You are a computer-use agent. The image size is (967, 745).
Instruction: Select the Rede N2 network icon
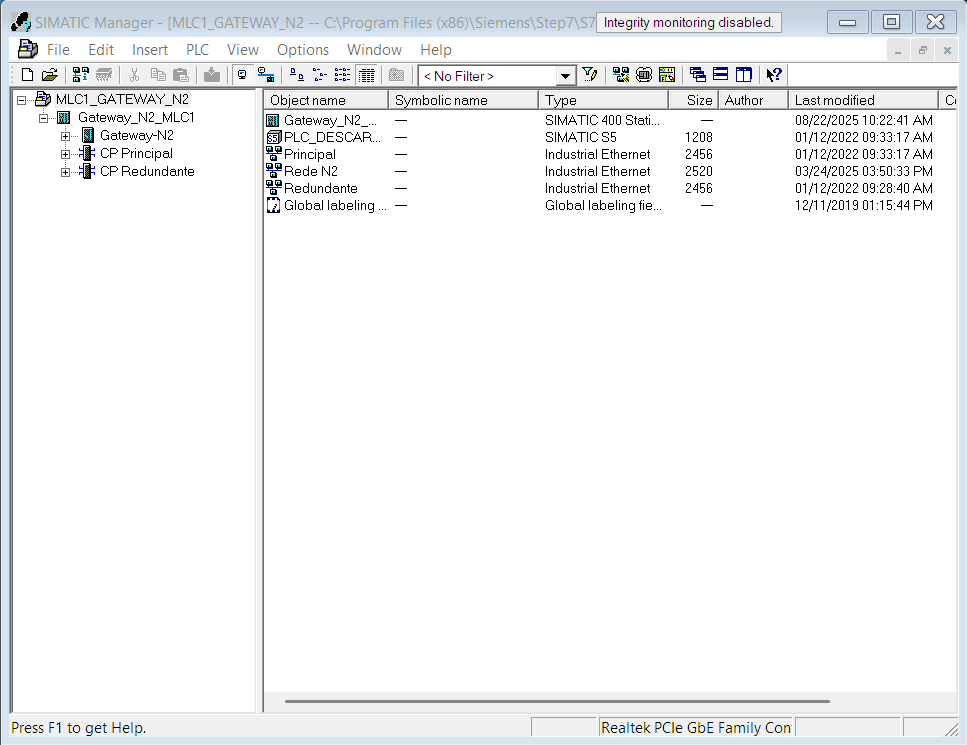pyautogui.click(x=273, y=171)
